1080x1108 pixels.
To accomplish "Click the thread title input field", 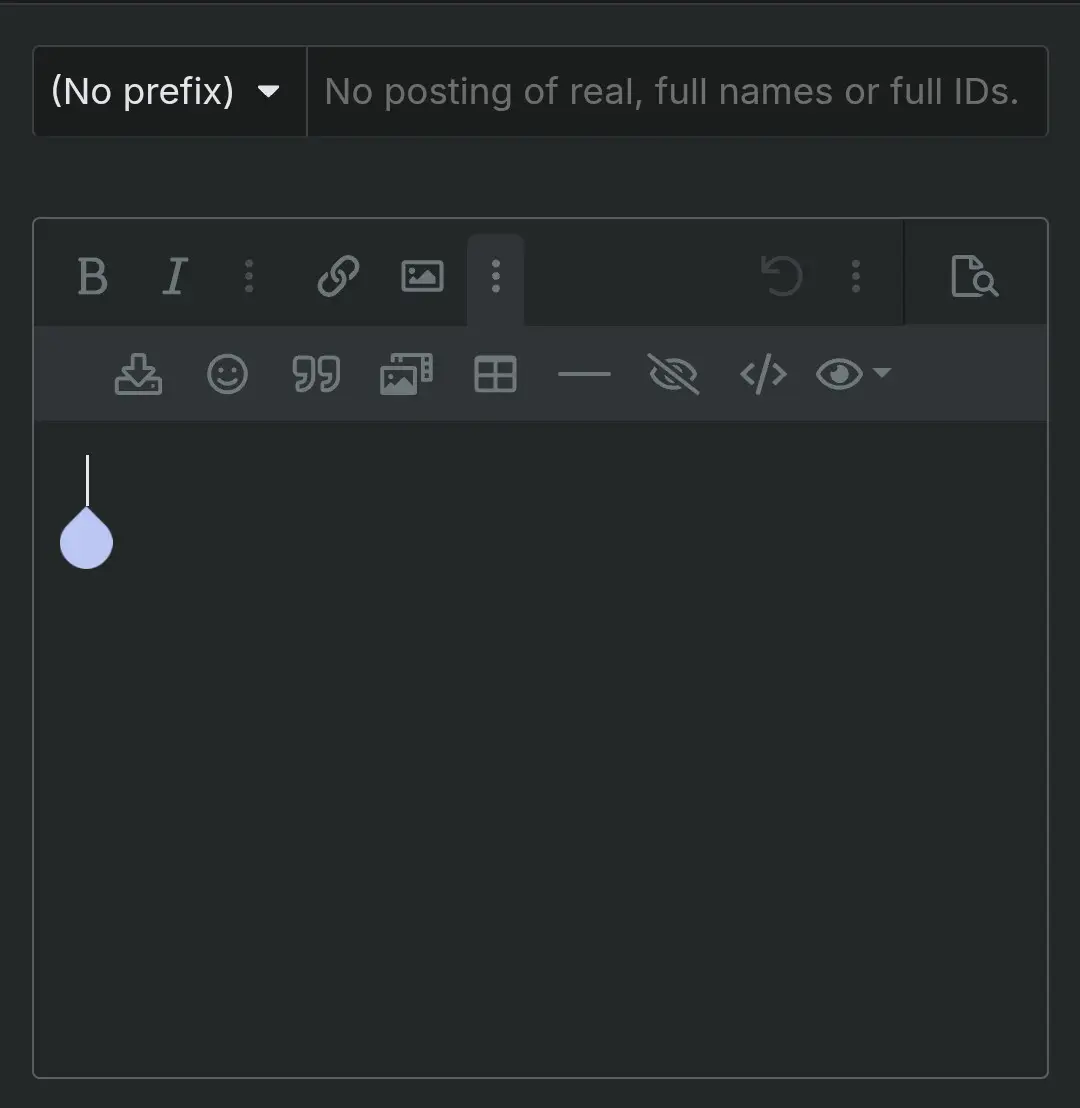I will [x=677, y=91].
